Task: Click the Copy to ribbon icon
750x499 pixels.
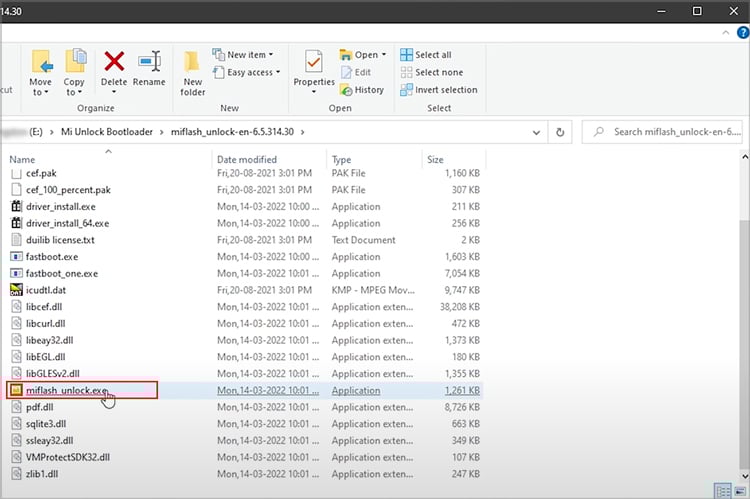Action: tap(75, 61)
